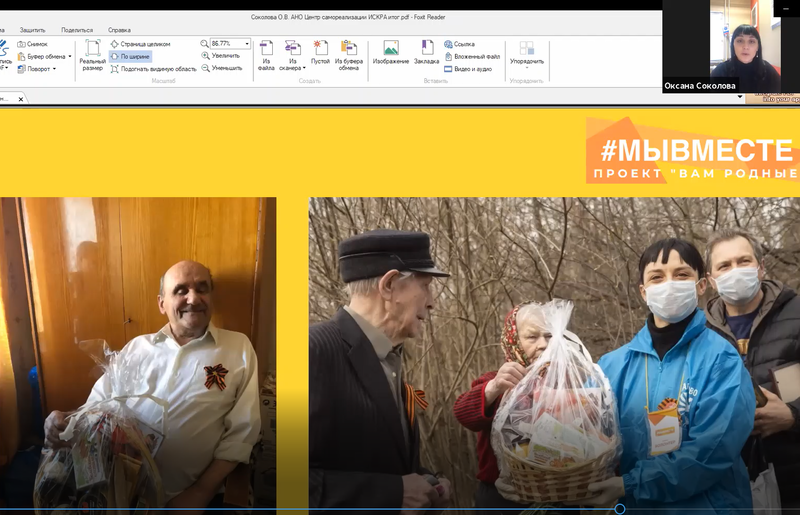Insert an Изображение image
The width and height of the screenshot is (800, 515).
tap(391, 53)
